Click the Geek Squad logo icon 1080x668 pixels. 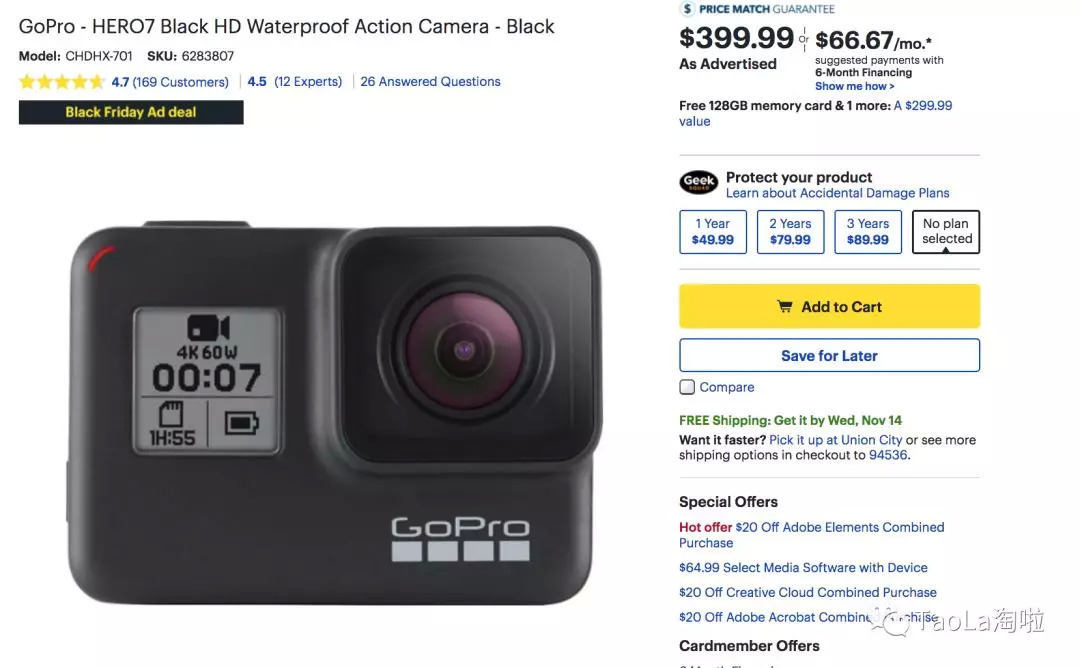coord(698,183)
